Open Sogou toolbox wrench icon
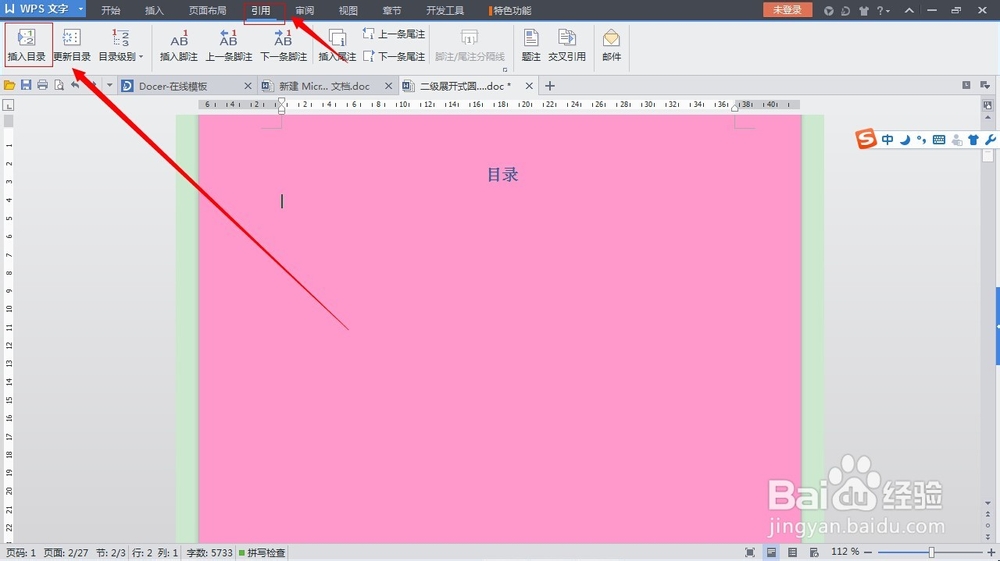Image resolution: width=1000 pixels, height=561 pixels. 990,140
